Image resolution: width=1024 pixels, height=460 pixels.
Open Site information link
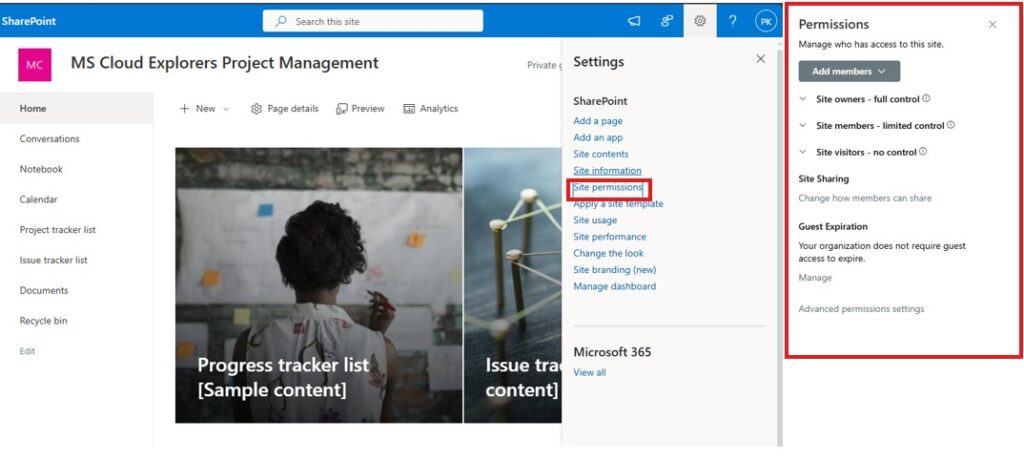tap(607, 171)
